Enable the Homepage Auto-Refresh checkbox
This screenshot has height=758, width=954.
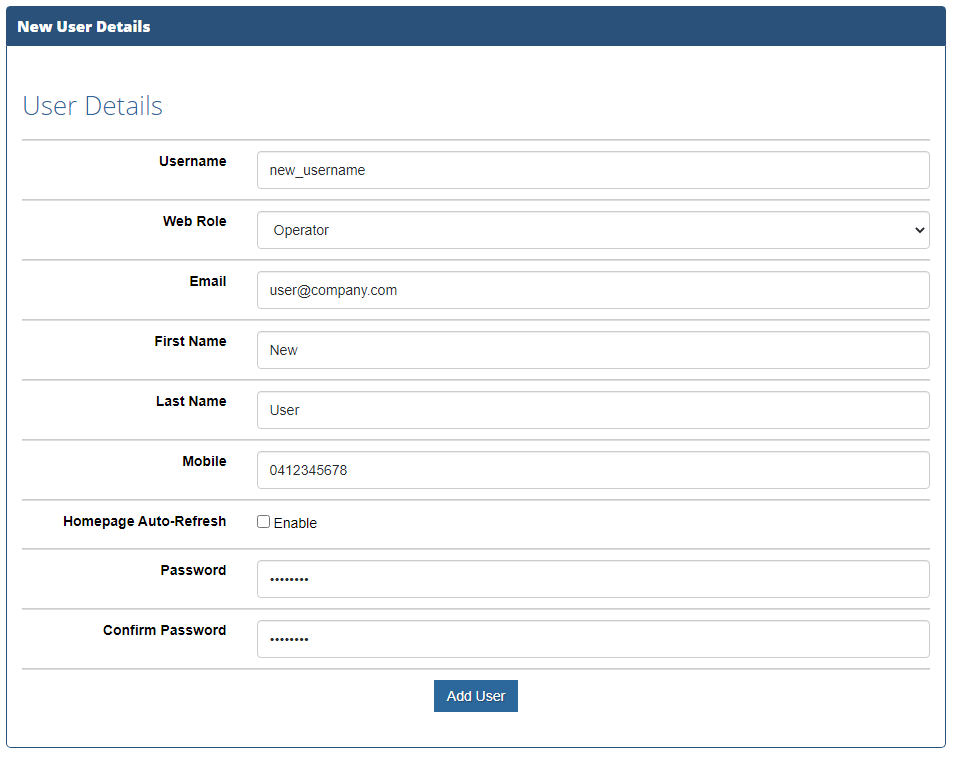tap(263, 522)
